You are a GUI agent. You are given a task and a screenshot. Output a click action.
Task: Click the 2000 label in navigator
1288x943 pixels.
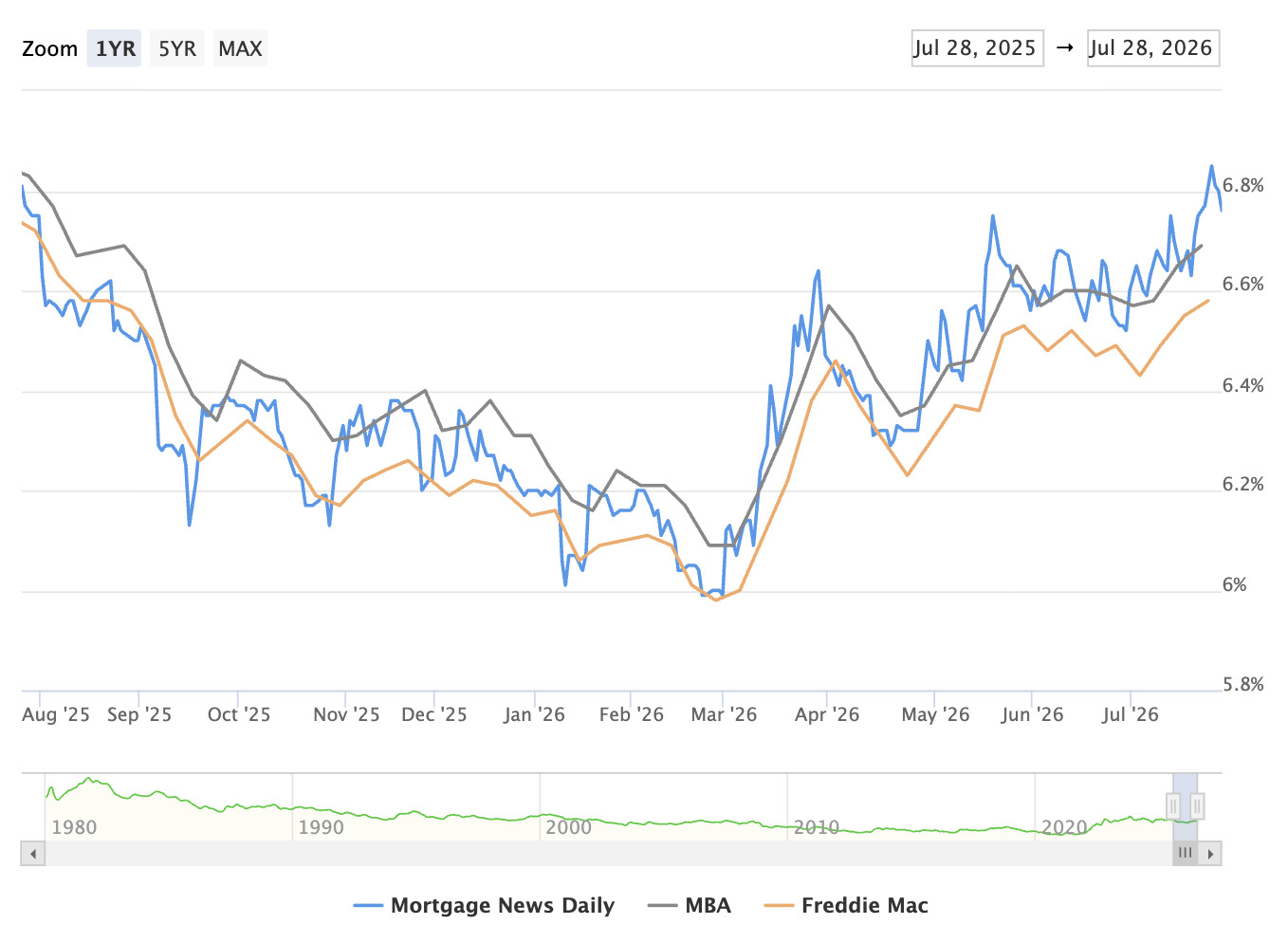coord(568,827)
